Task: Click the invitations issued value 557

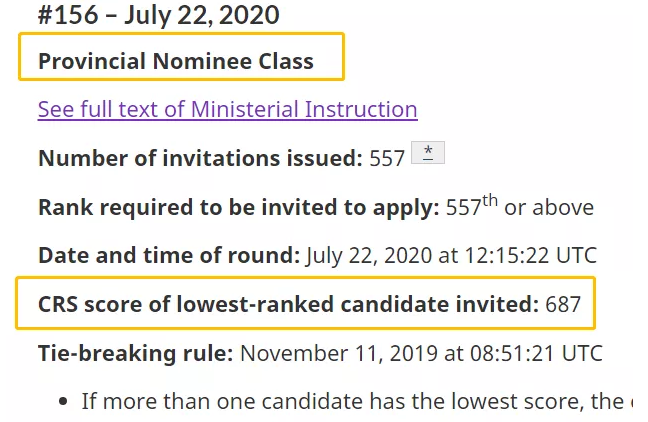Action: click(387, 158)
